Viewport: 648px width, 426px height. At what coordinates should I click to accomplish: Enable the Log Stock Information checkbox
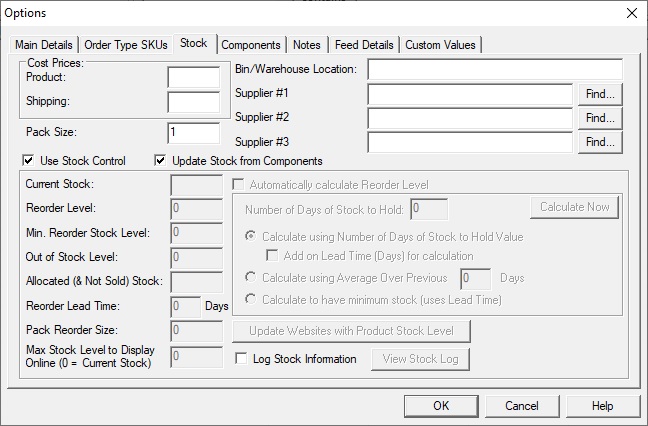coord(241,358)
